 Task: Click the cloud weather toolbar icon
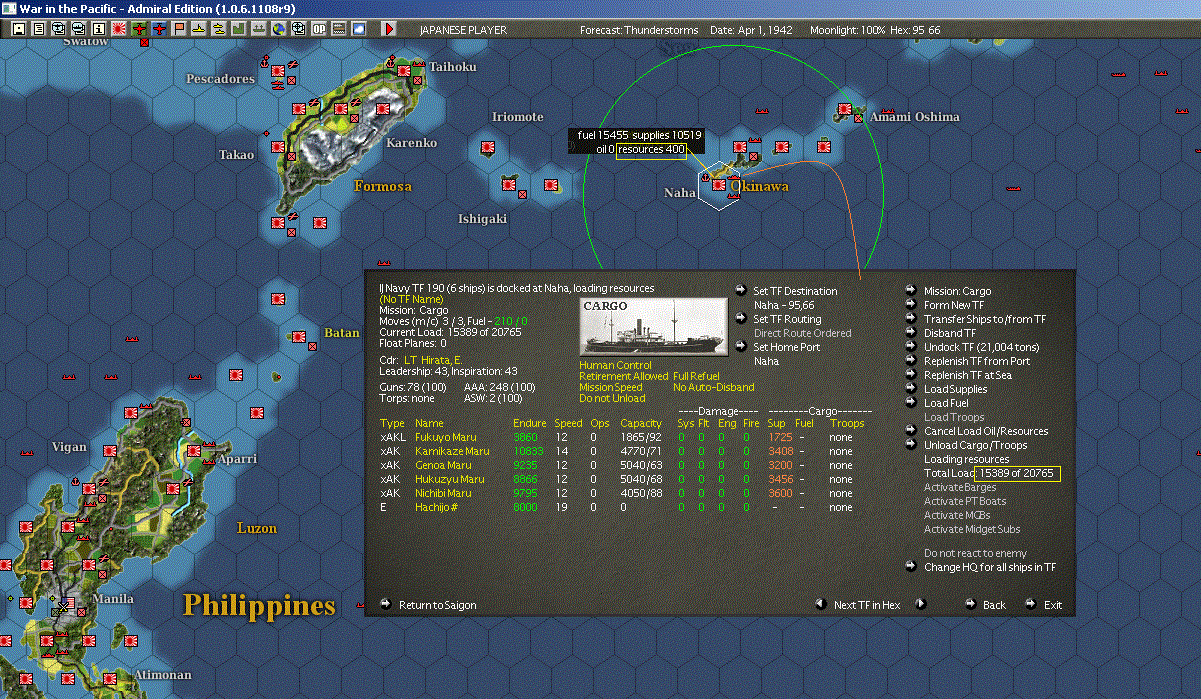pyautogui.click(x=358, y=29)
